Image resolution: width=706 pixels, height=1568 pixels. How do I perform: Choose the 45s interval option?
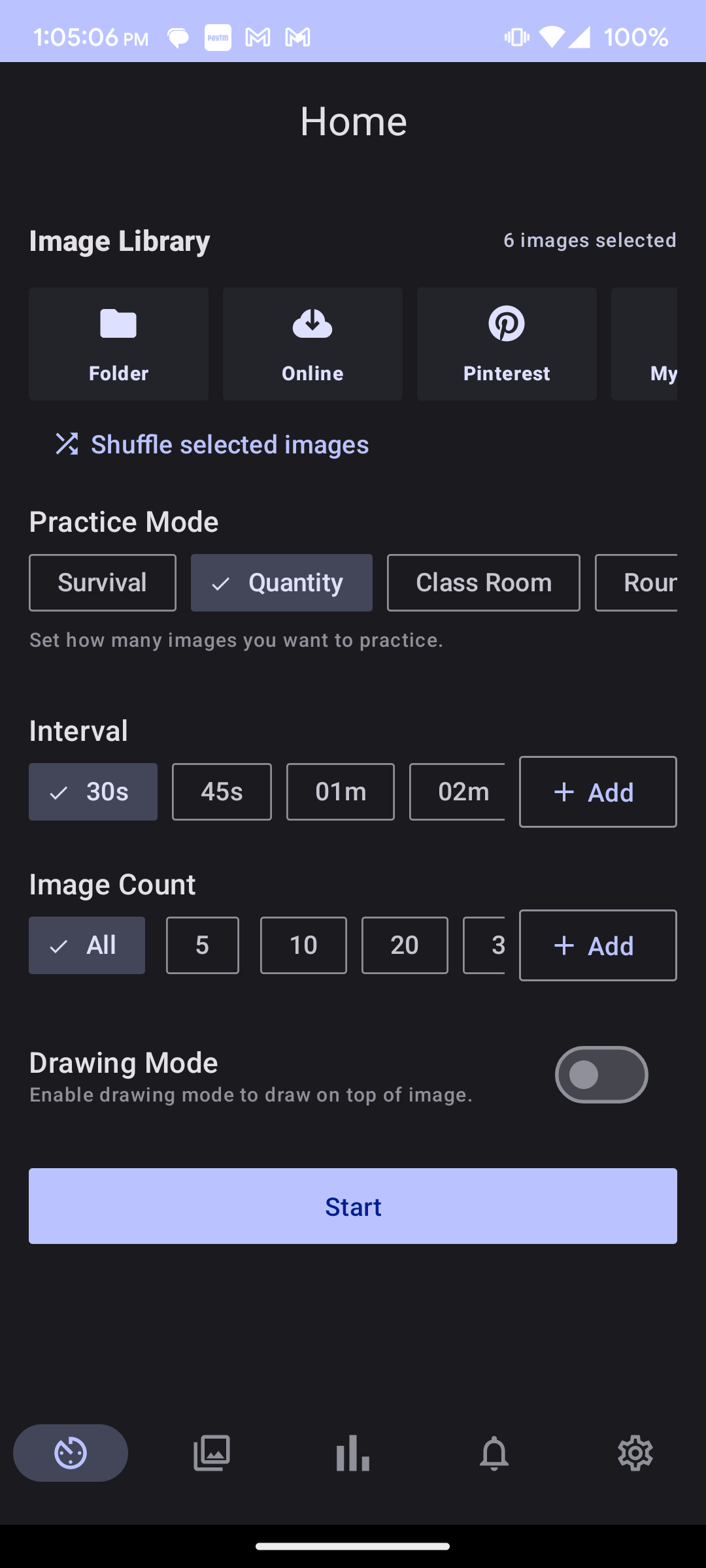click(x=222, y=792)
